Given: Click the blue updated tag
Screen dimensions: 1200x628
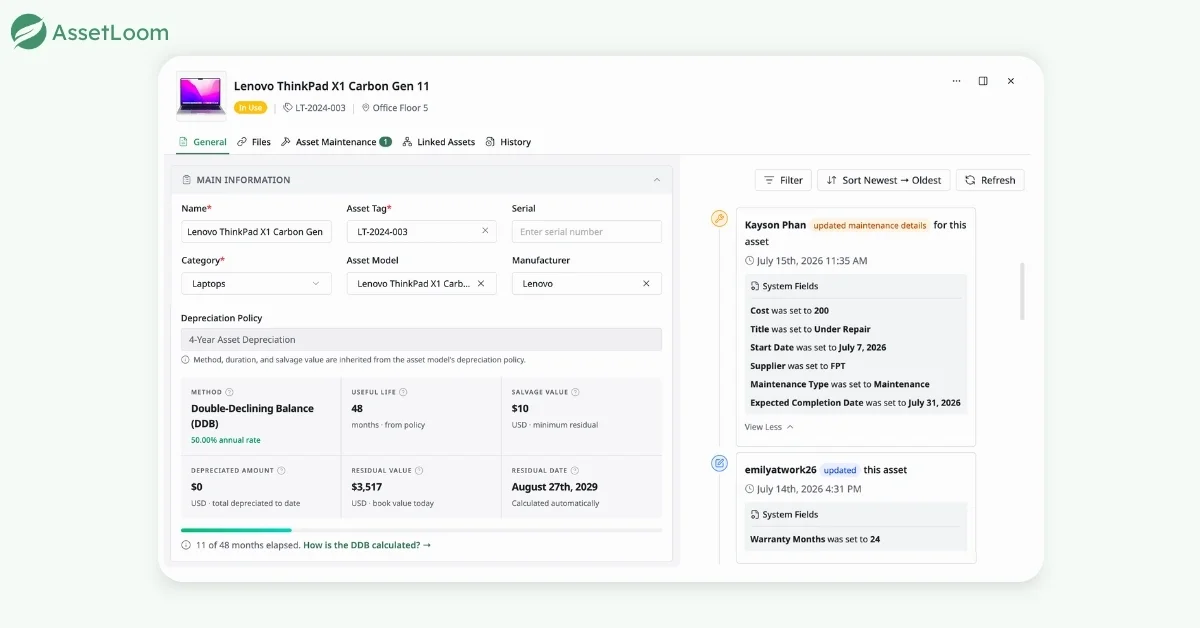Looking at the screenshot, I should coord(840,470).
